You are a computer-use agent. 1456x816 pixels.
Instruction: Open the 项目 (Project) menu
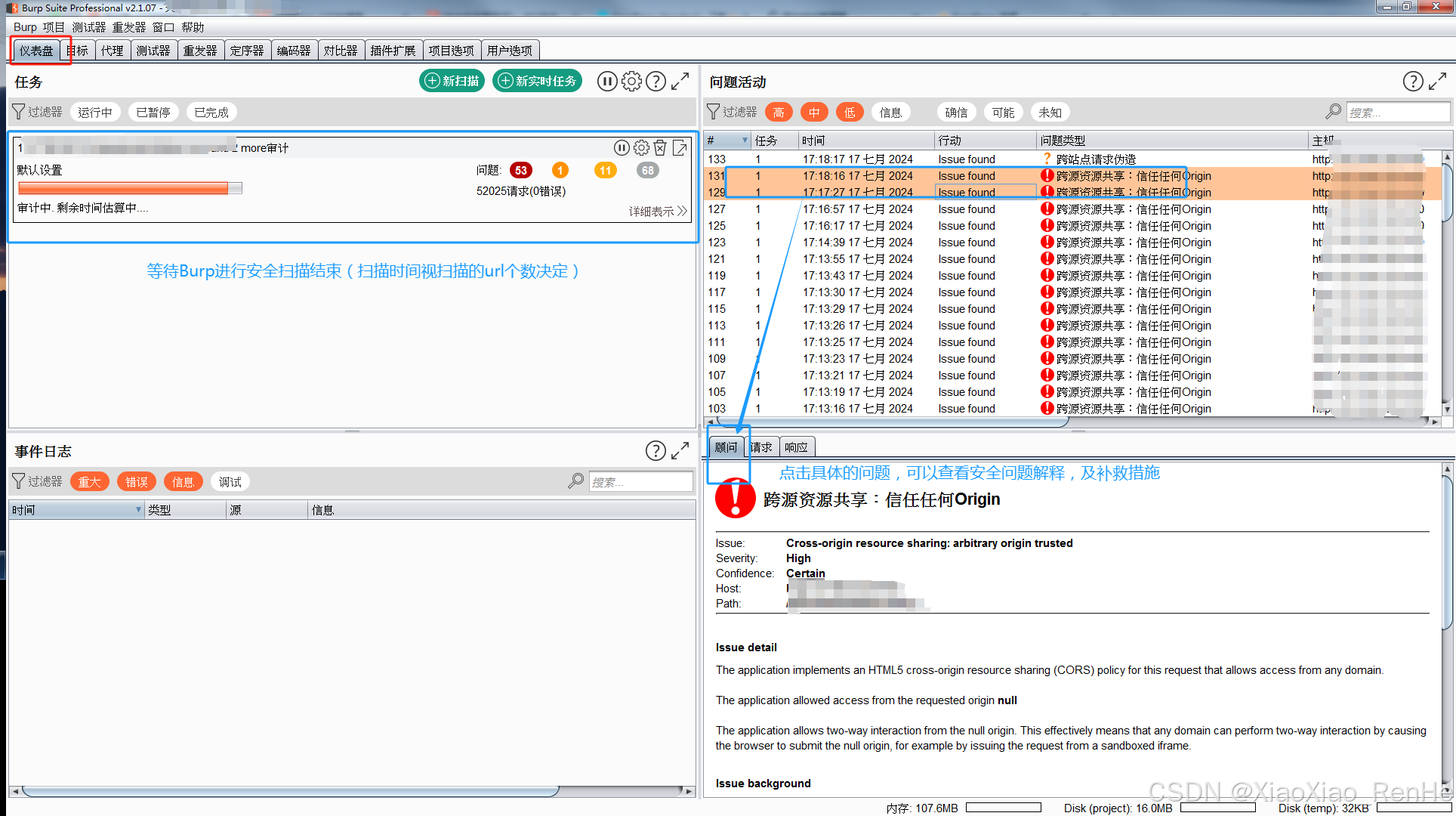coord(54,27)
